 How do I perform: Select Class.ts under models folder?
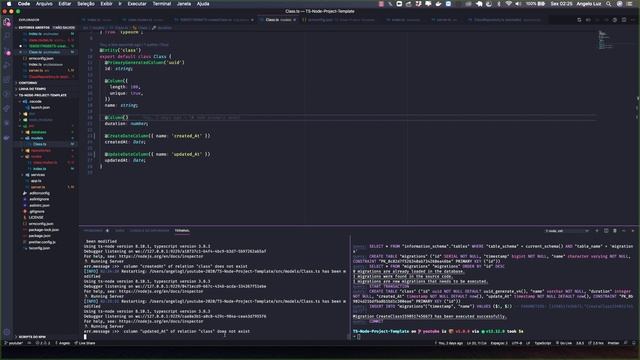pos(40,144)
